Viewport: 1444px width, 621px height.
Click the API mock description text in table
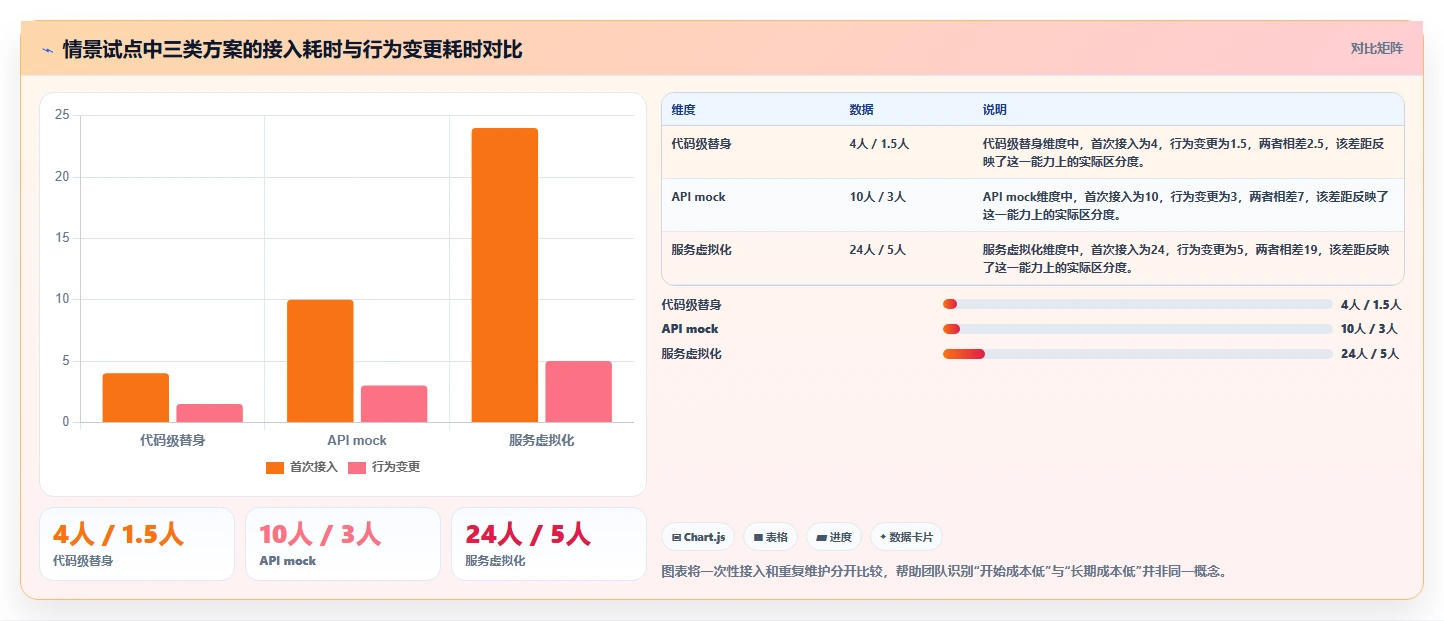(x=1186, y=205)
